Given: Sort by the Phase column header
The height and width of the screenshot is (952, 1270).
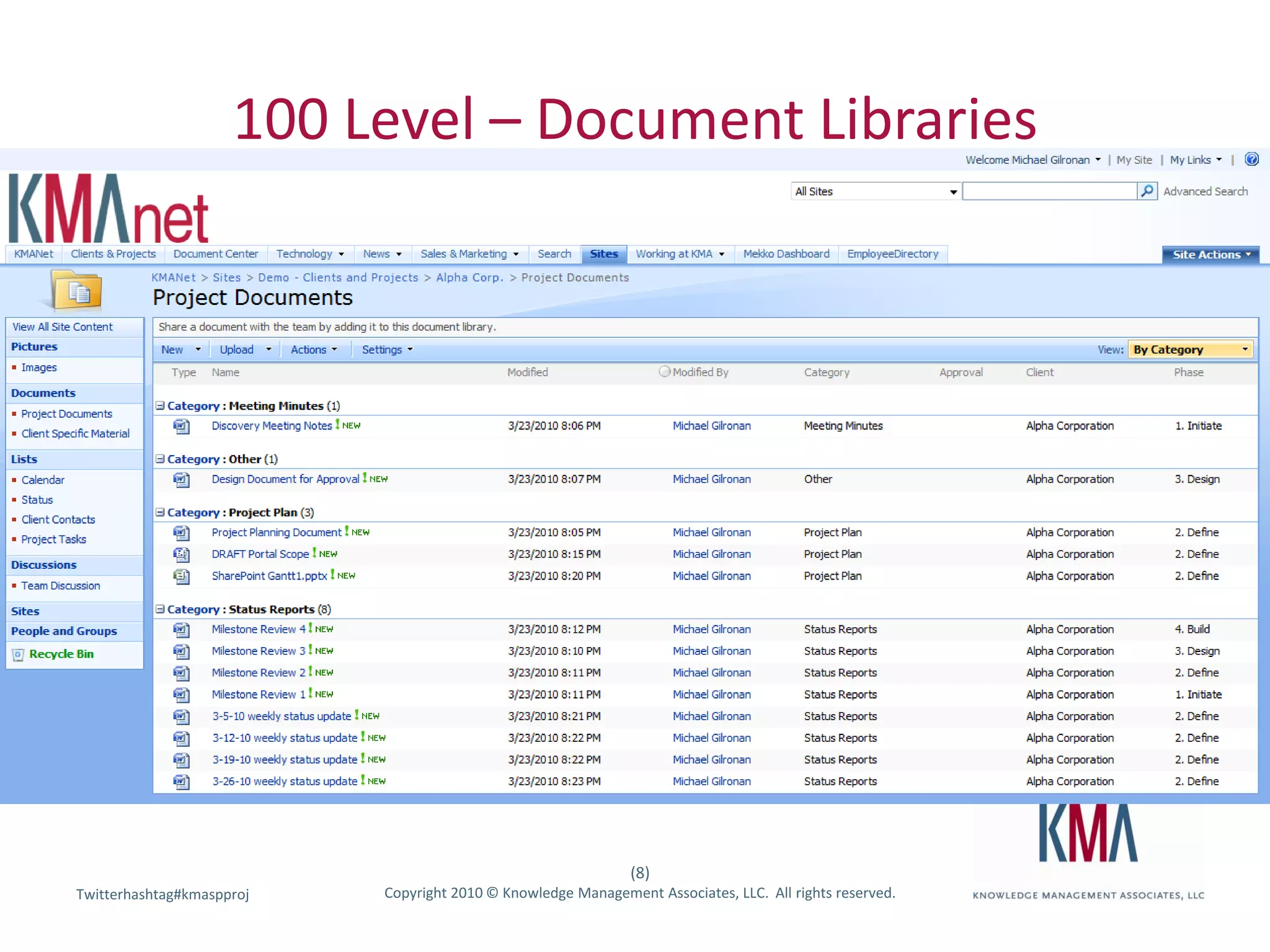Looking at the screenshot, I should coord(1189,372).
